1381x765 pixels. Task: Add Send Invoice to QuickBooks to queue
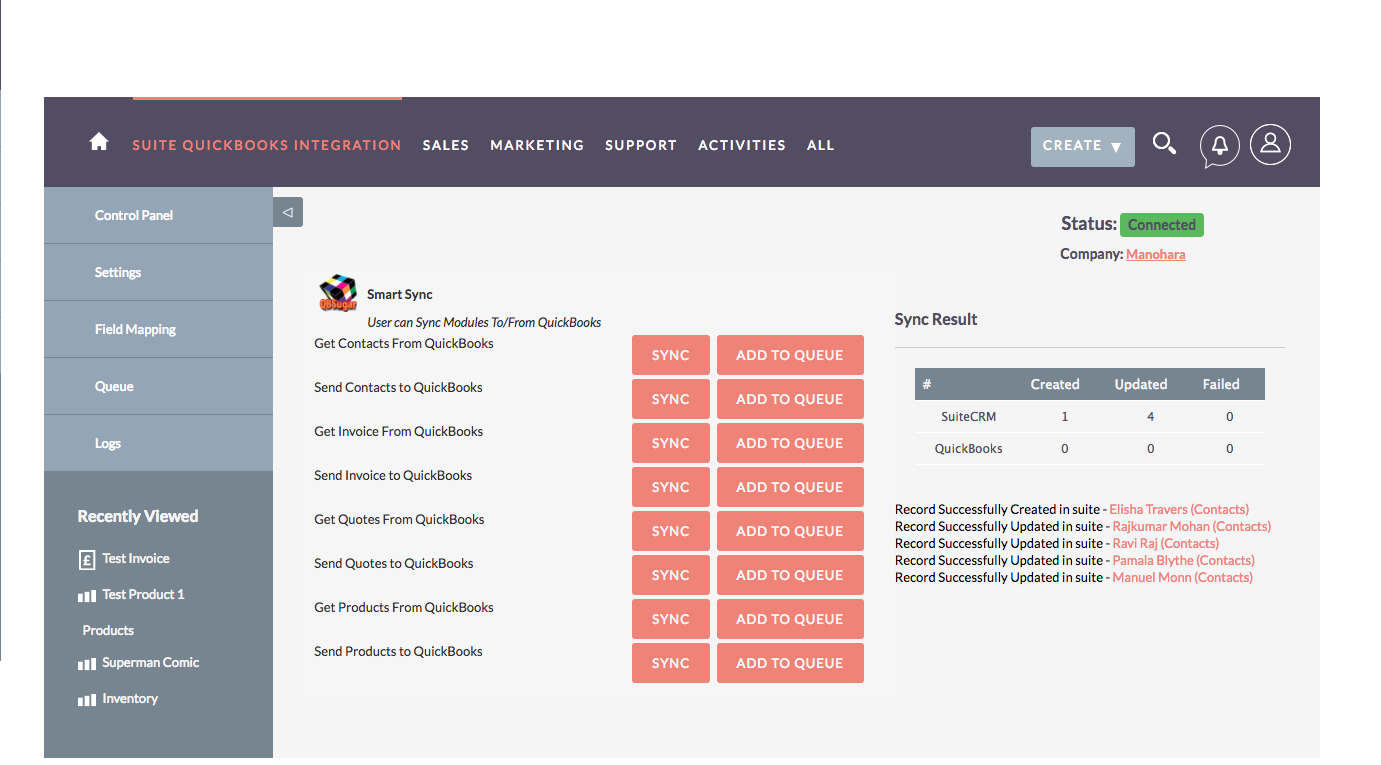(x=789, y=487)
